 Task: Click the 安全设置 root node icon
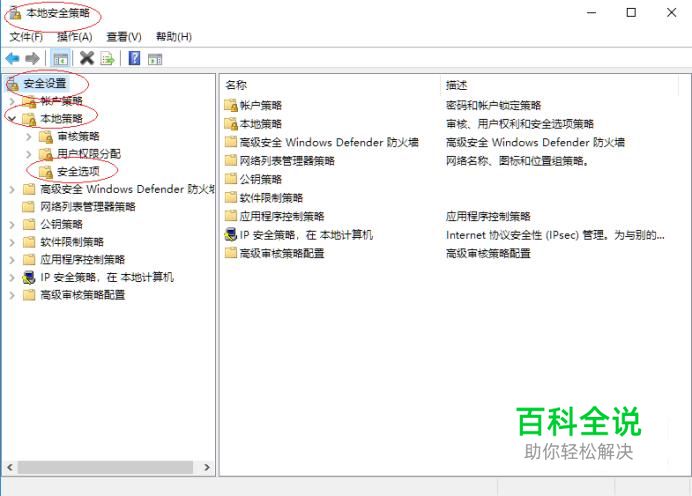click(x=13, y=83)
